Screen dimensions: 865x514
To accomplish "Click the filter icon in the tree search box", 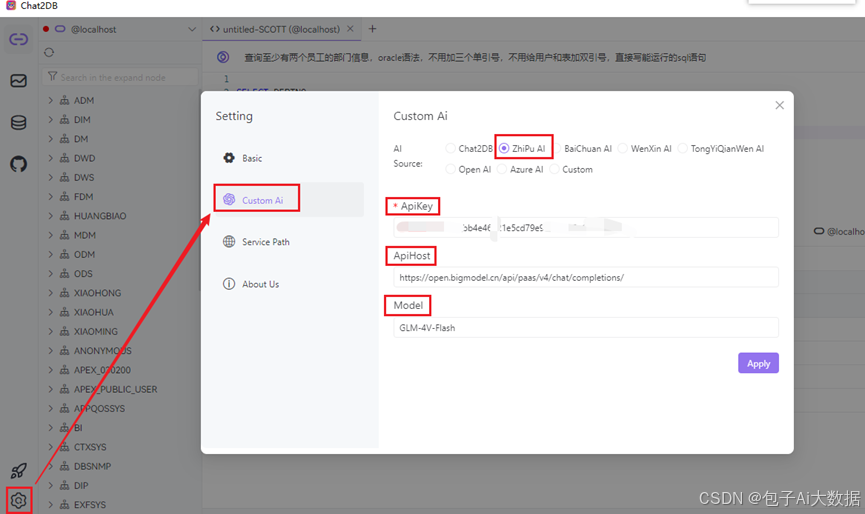I will click(x=52, y=77).
